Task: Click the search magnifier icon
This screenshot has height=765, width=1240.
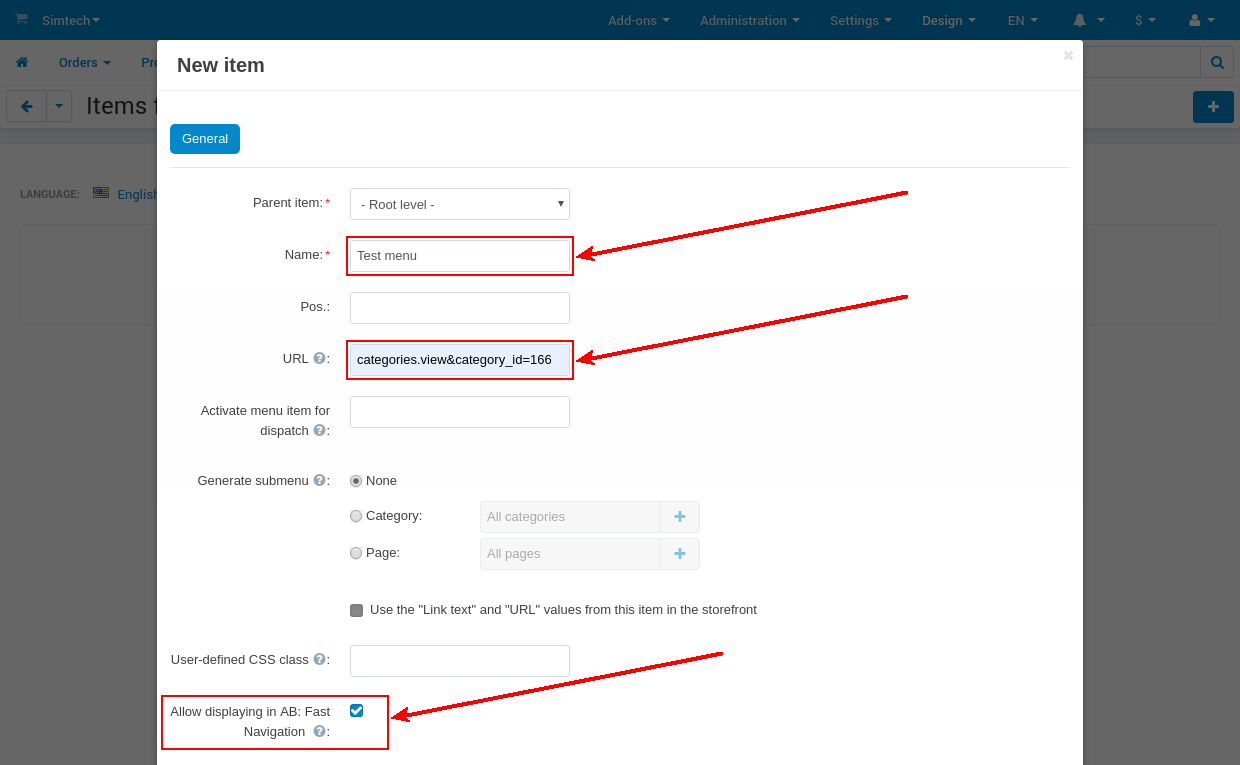Action: pos(1217,62)
